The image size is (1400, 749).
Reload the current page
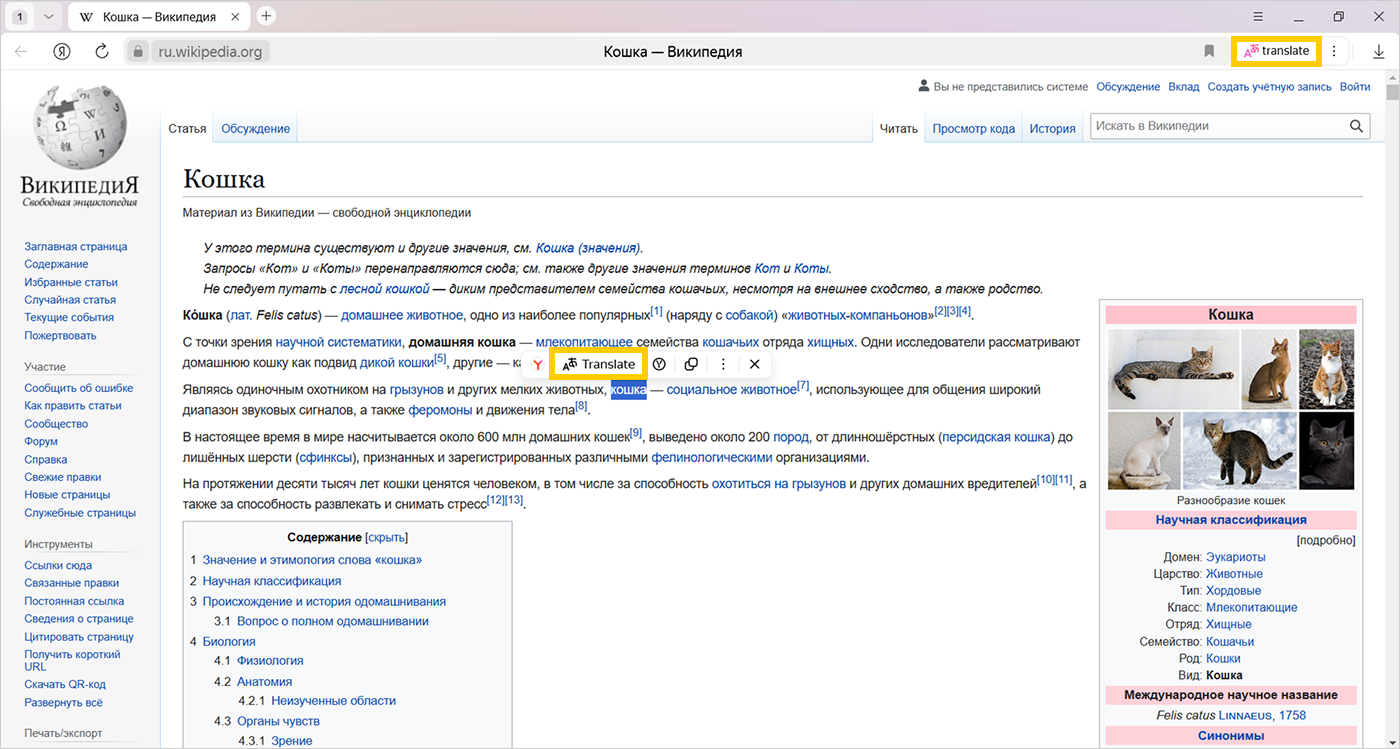101,52
